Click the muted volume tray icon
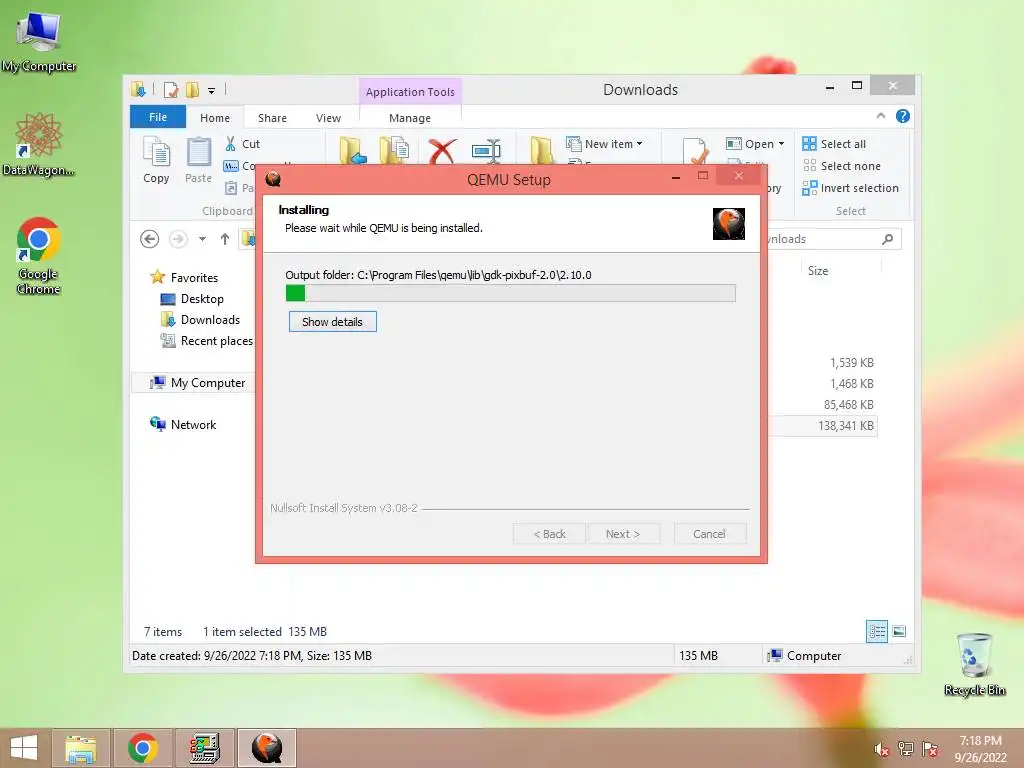 click(882, 750)
